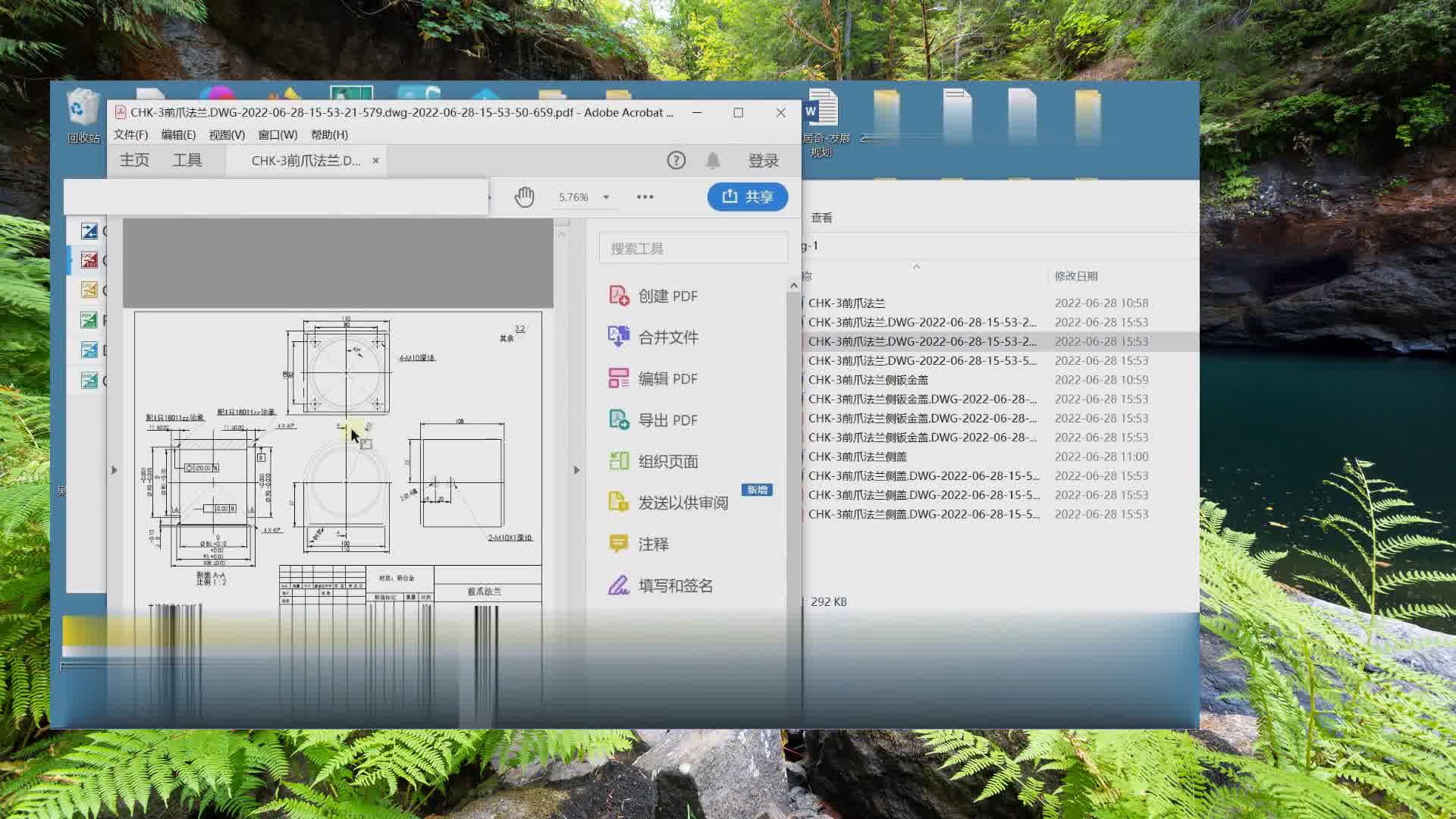Select file CHK-3前爪法兰侧钣金盖 dated 10:59

[x=868, y=380]
